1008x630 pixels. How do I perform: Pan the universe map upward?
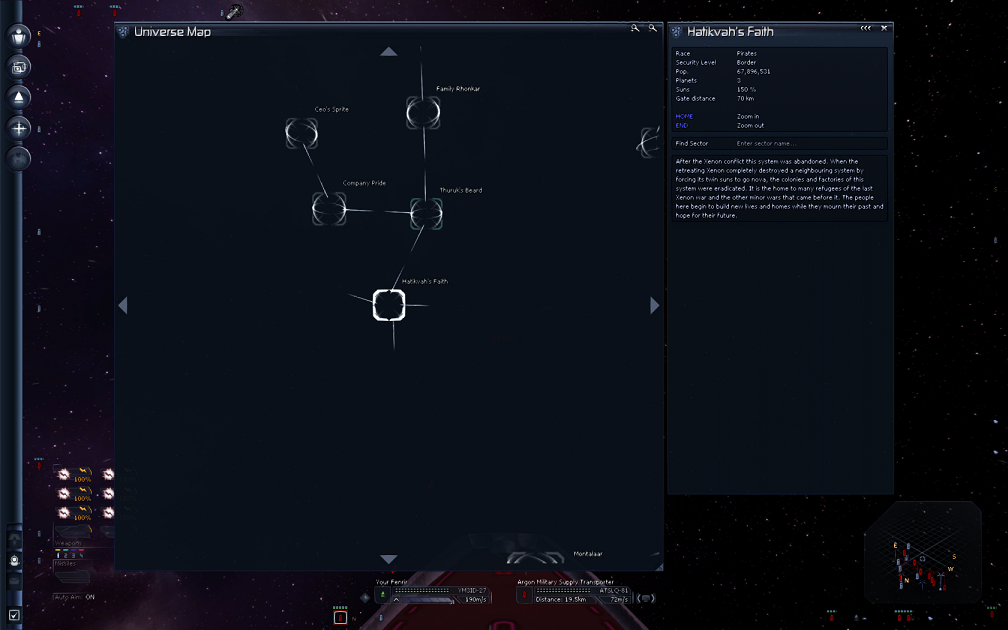tap(388, 51)
